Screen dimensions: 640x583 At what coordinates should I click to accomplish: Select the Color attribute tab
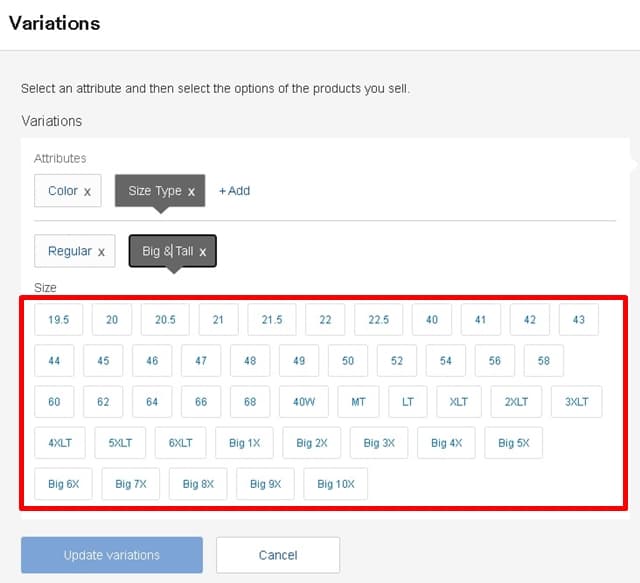click(62, 191)
